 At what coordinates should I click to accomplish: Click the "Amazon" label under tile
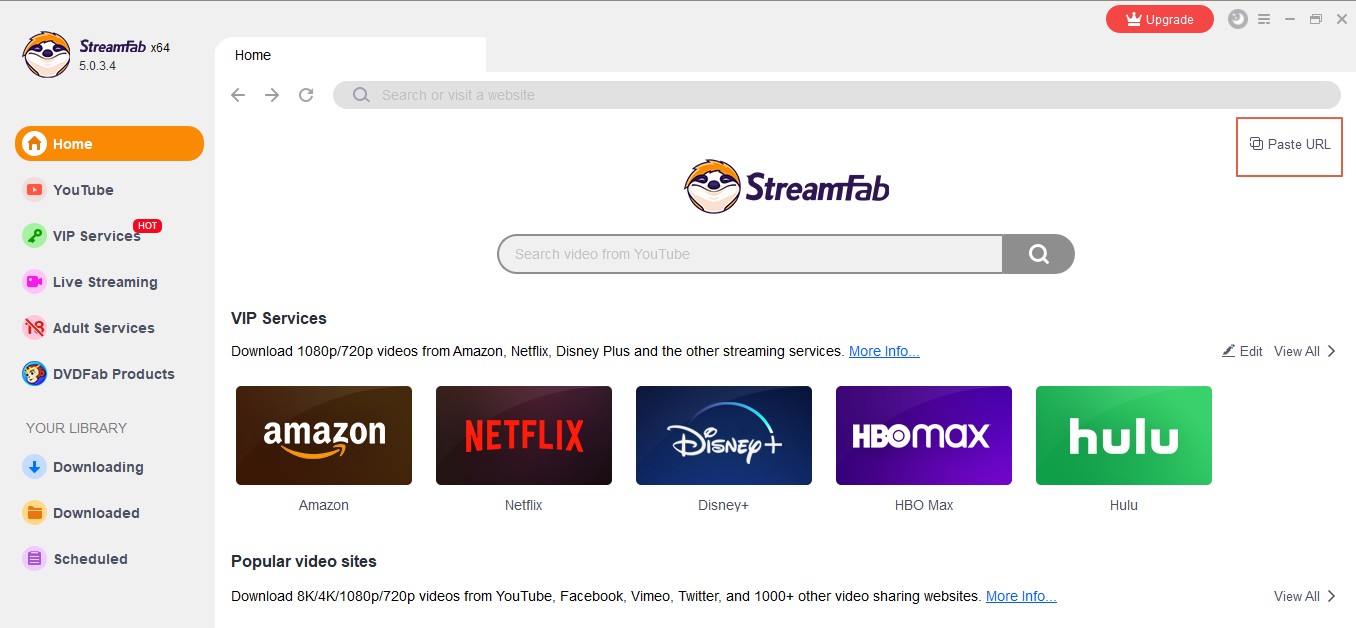tap(324, 505)
